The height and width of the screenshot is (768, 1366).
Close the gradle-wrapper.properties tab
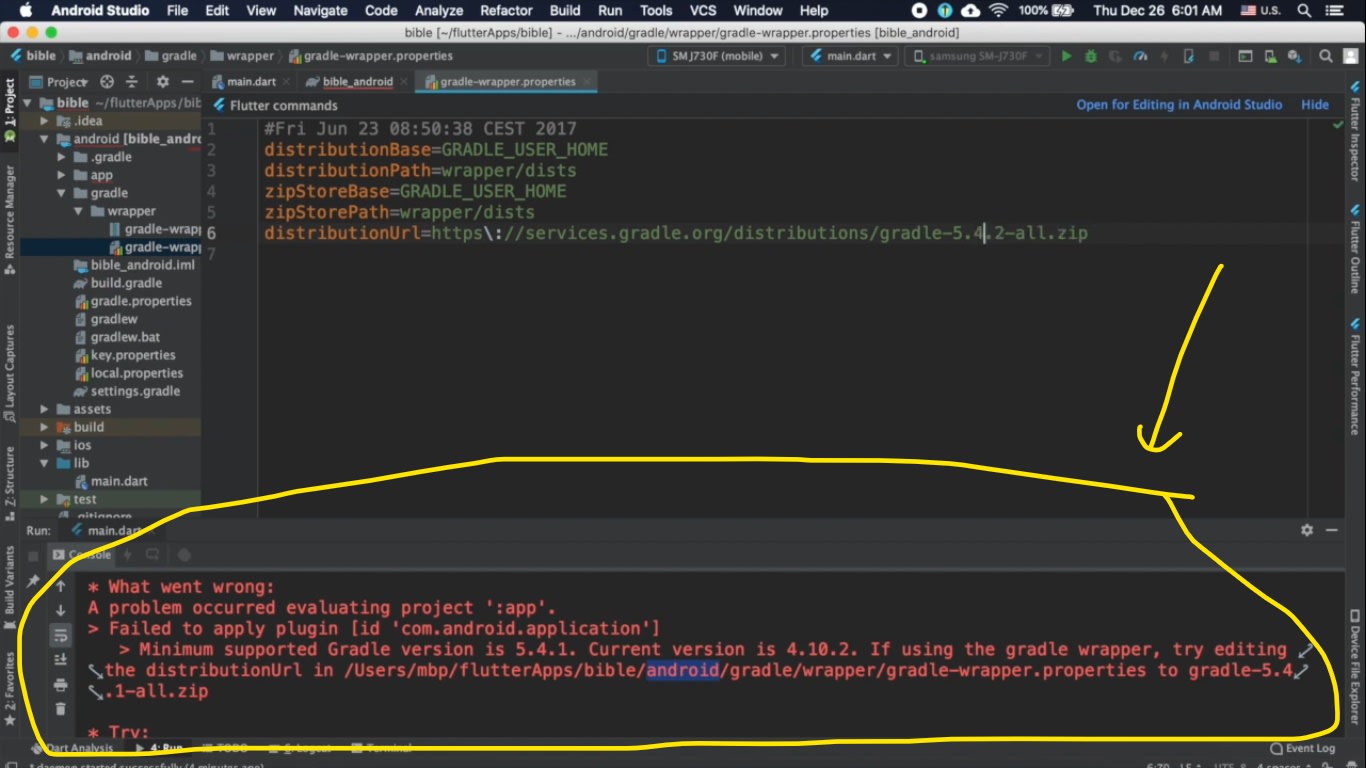(x=587, y=82)
